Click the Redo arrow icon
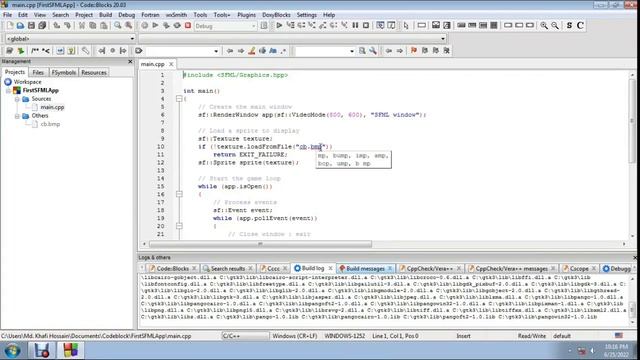Image resolution: width=640 pixels, height=360 pixels. click(x=67, y=26)
